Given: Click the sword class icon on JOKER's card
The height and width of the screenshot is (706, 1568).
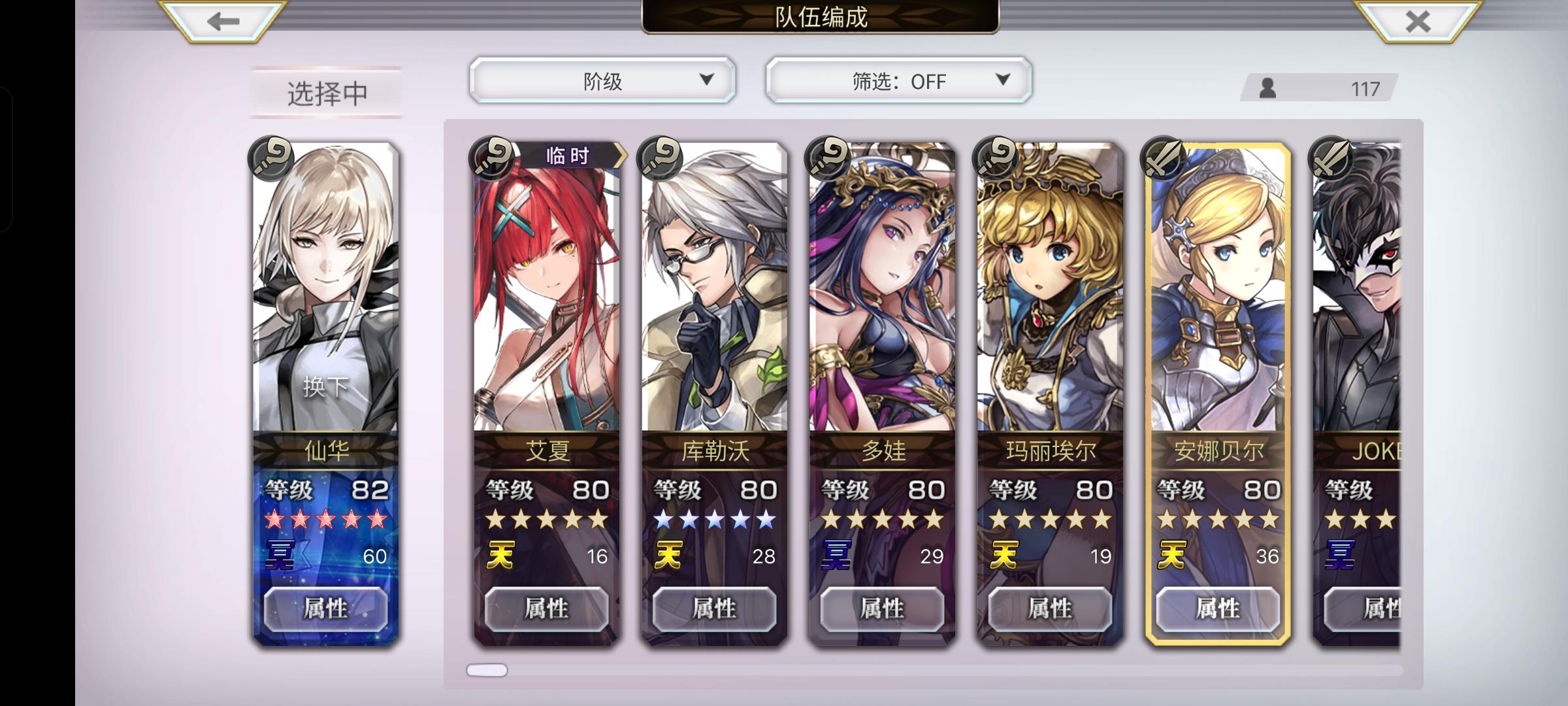Looking at the screenshot, I should click(1331, 158).
